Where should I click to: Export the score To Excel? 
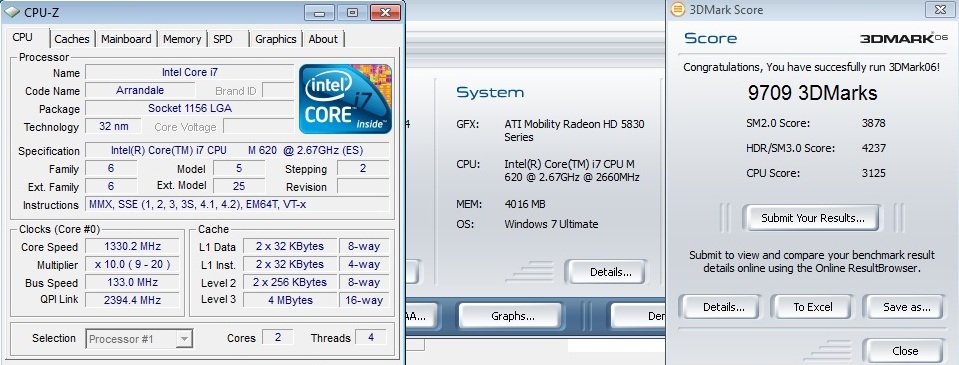(813, 307)
